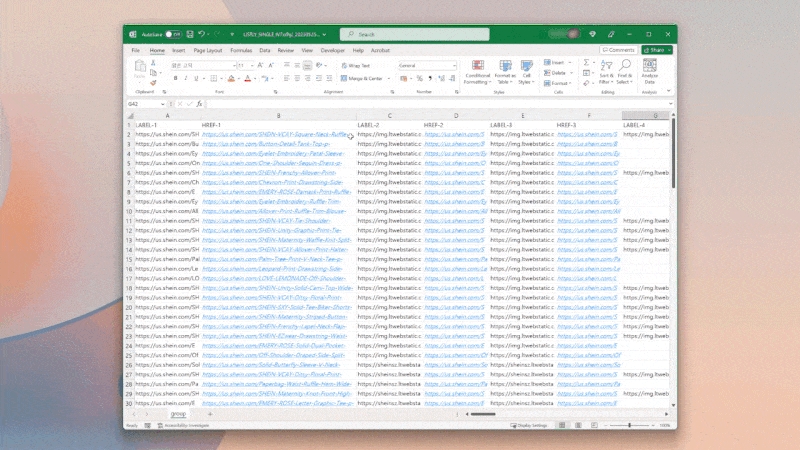Click the Save icon in title bar
Screen dimensions: 800x450
pyautogui.click(x=189, y=34)
